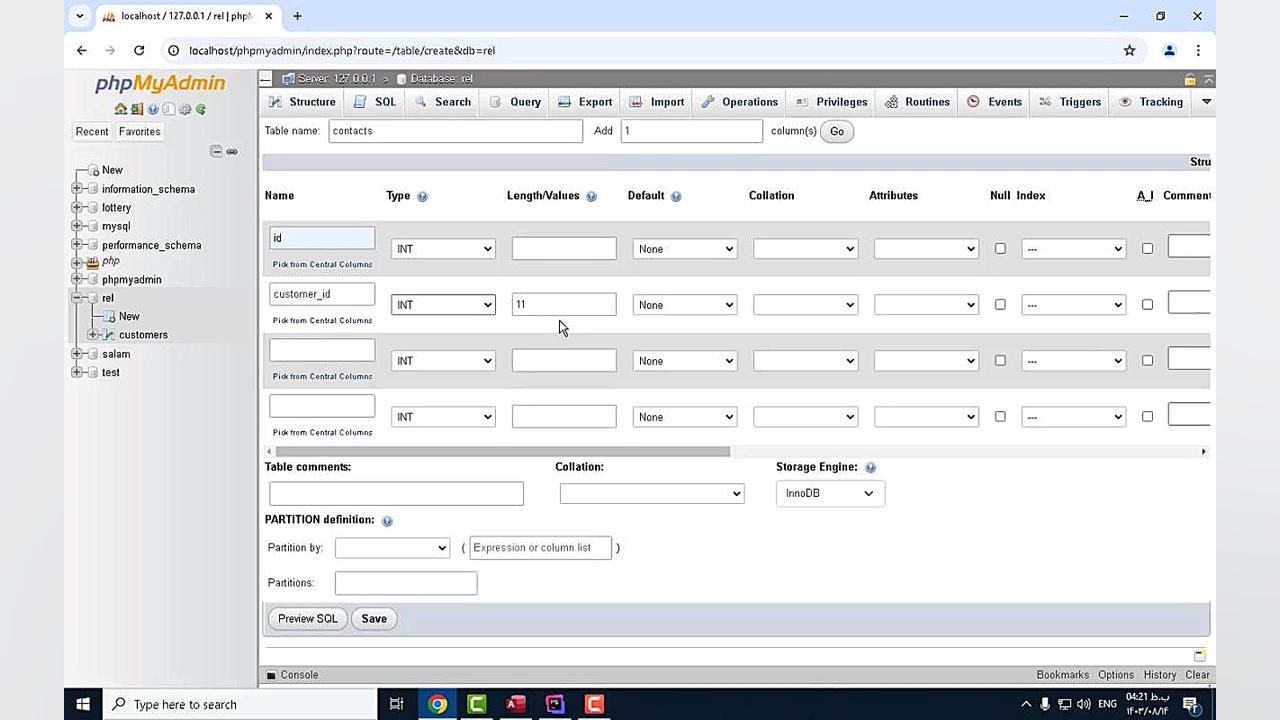Click the link icon in navigation panel

(232, 151)
